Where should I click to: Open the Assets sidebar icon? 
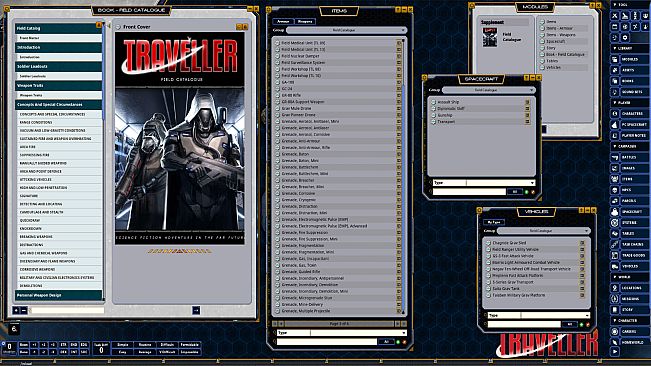[x=615, y=70]
